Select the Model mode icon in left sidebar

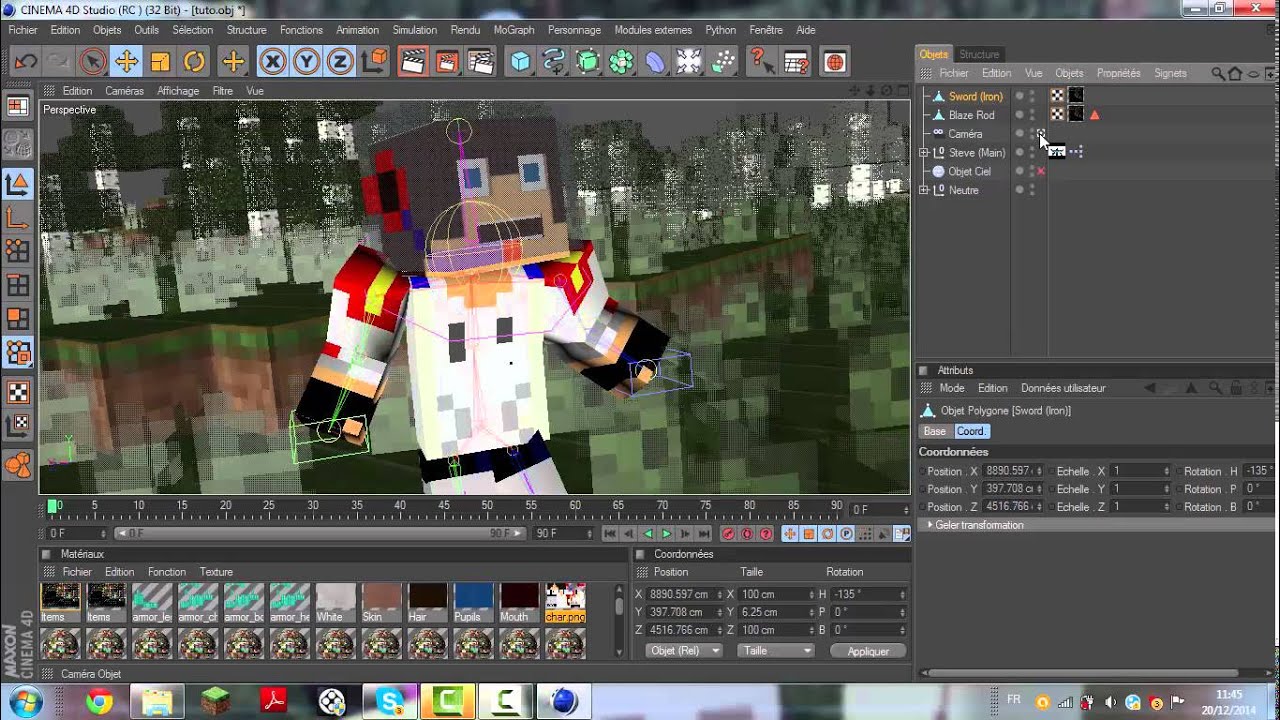click(x=18, y=184)
